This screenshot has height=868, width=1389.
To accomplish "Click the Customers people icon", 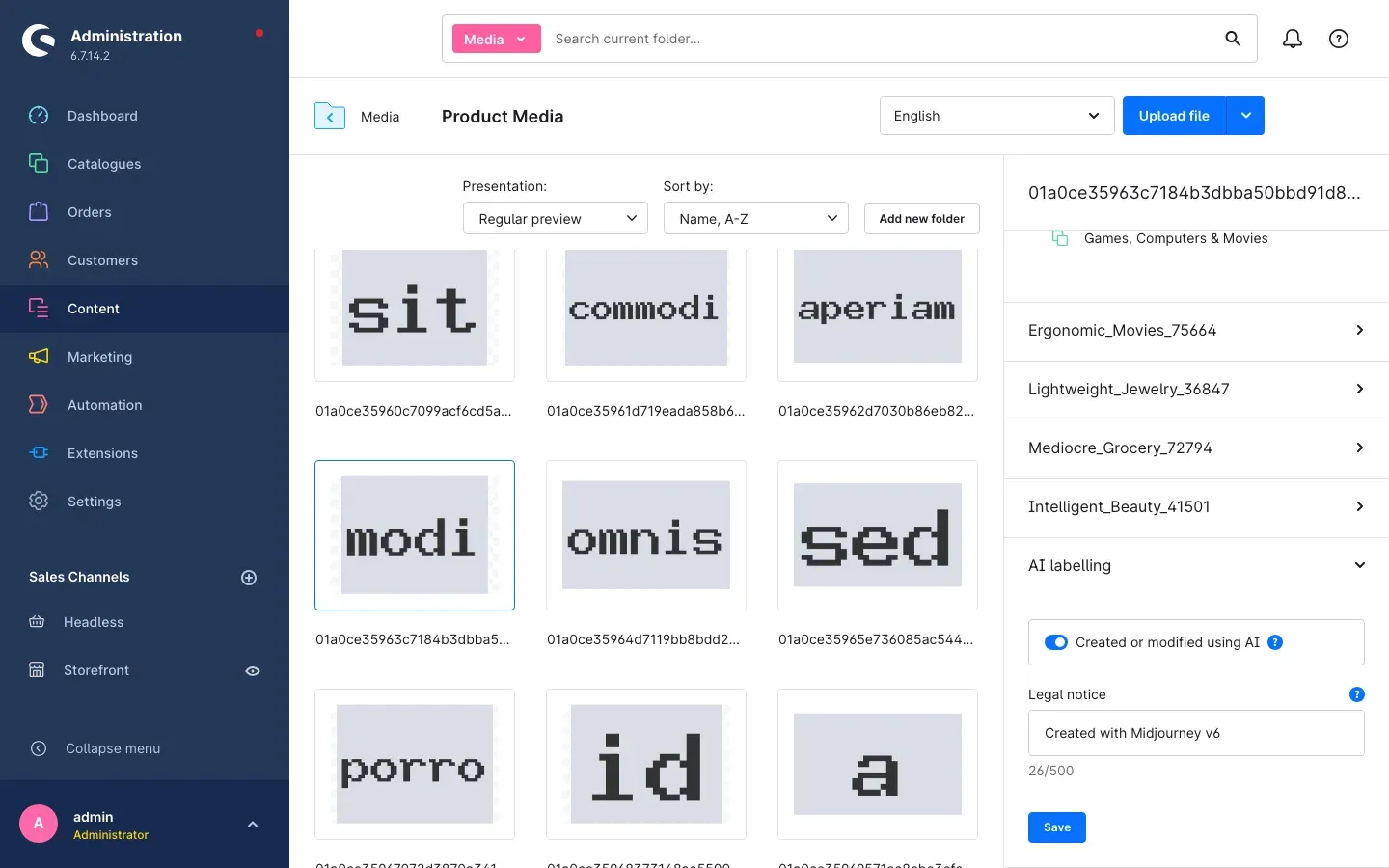I will 39,260.
